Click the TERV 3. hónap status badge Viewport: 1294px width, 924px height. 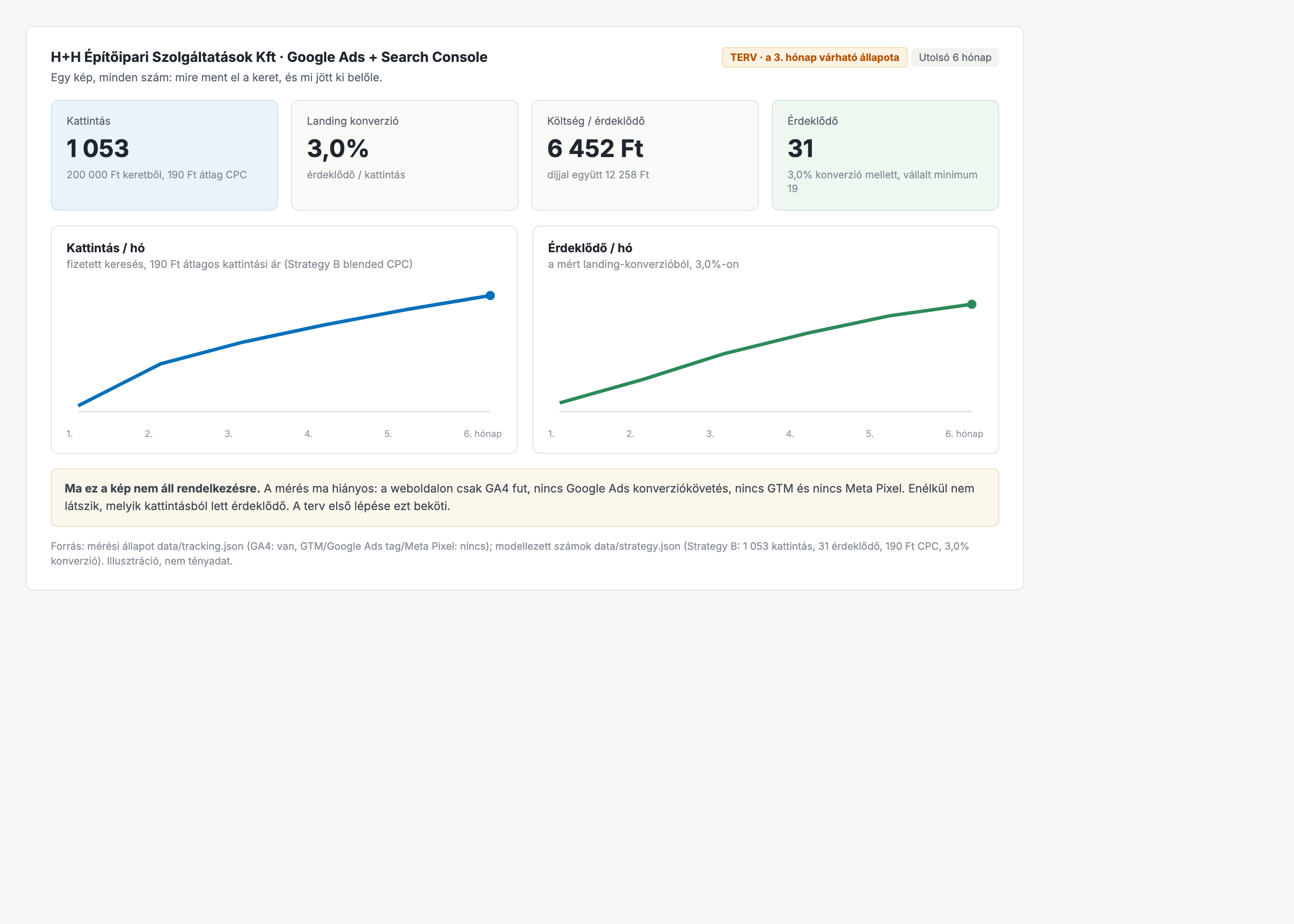pos(814,57)
